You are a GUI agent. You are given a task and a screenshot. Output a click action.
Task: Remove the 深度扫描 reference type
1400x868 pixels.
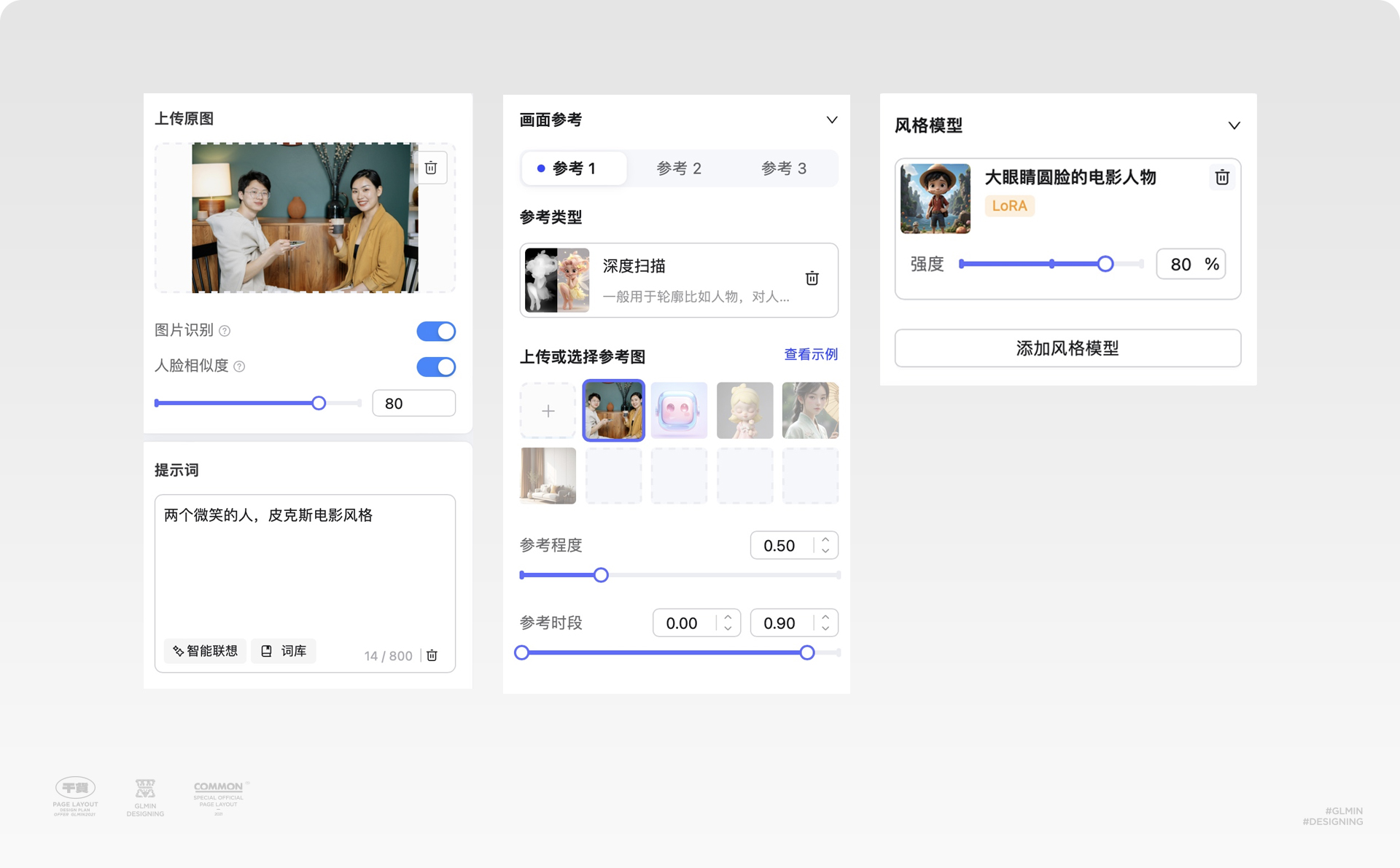[812, 278]
